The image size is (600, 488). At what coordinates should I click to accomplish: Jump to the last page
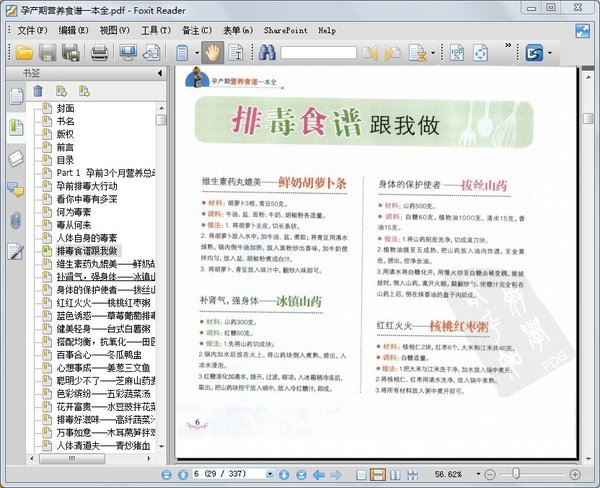click(301, 475)
